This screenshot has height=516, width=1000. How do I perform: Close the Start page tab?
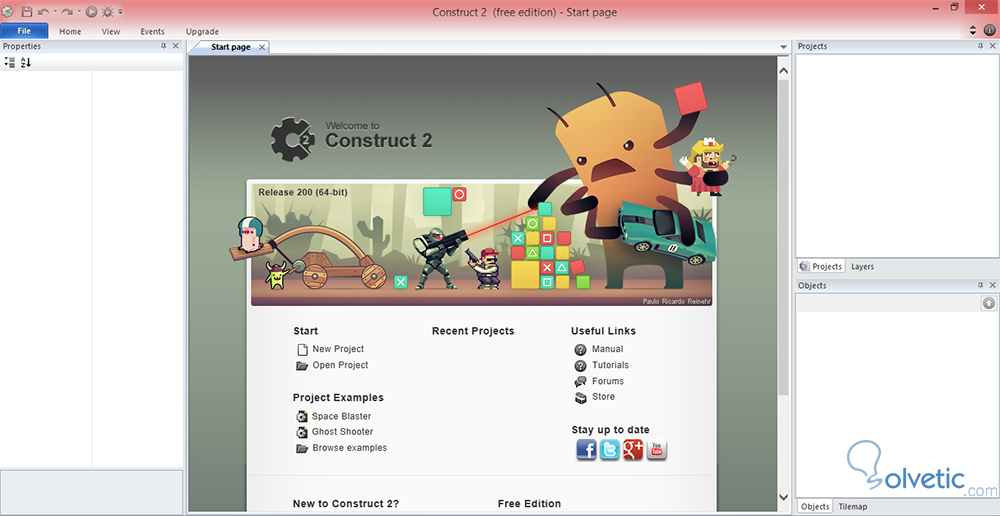tap(261, 47)
